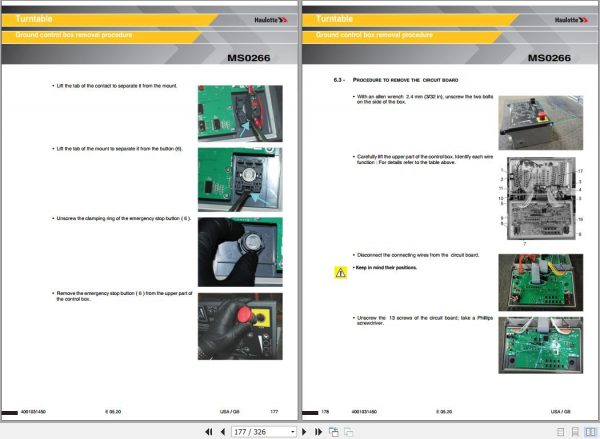Go to the first page of the document
The image size is (600, 439).
click(x=209, y=432)
